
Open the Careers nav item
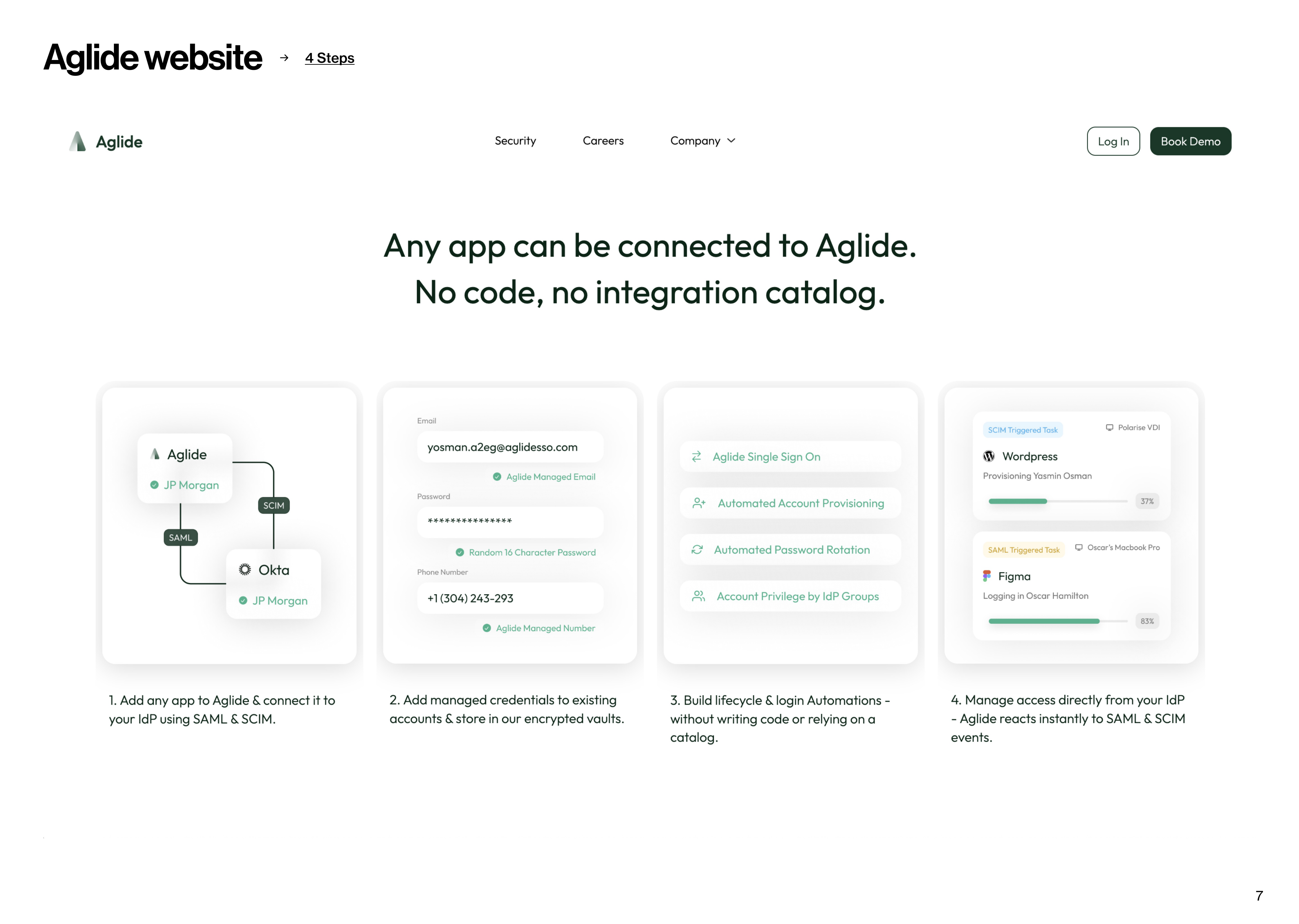coord(603,141)
